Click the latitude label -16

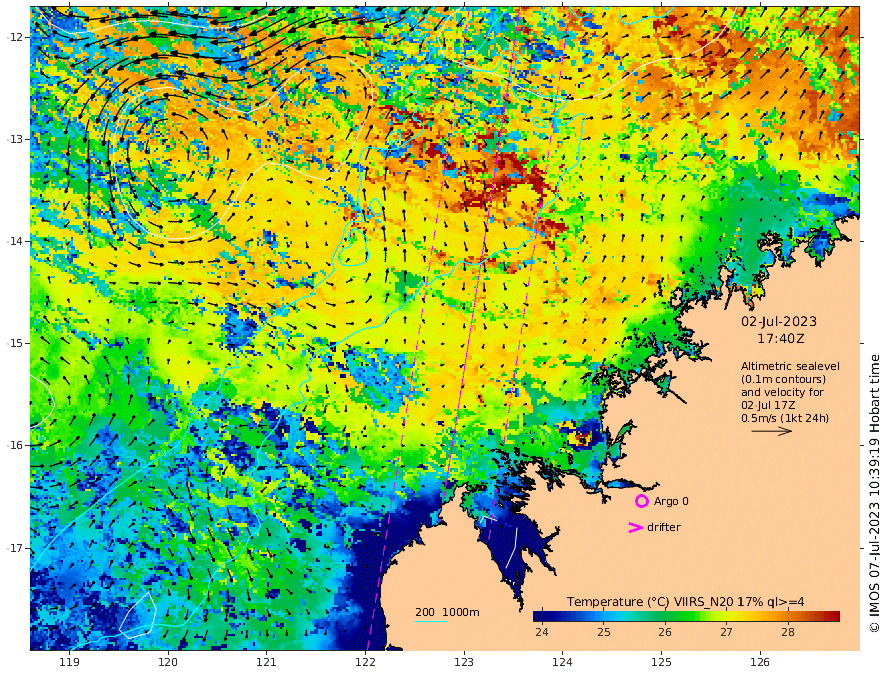(x=15, y=445)
